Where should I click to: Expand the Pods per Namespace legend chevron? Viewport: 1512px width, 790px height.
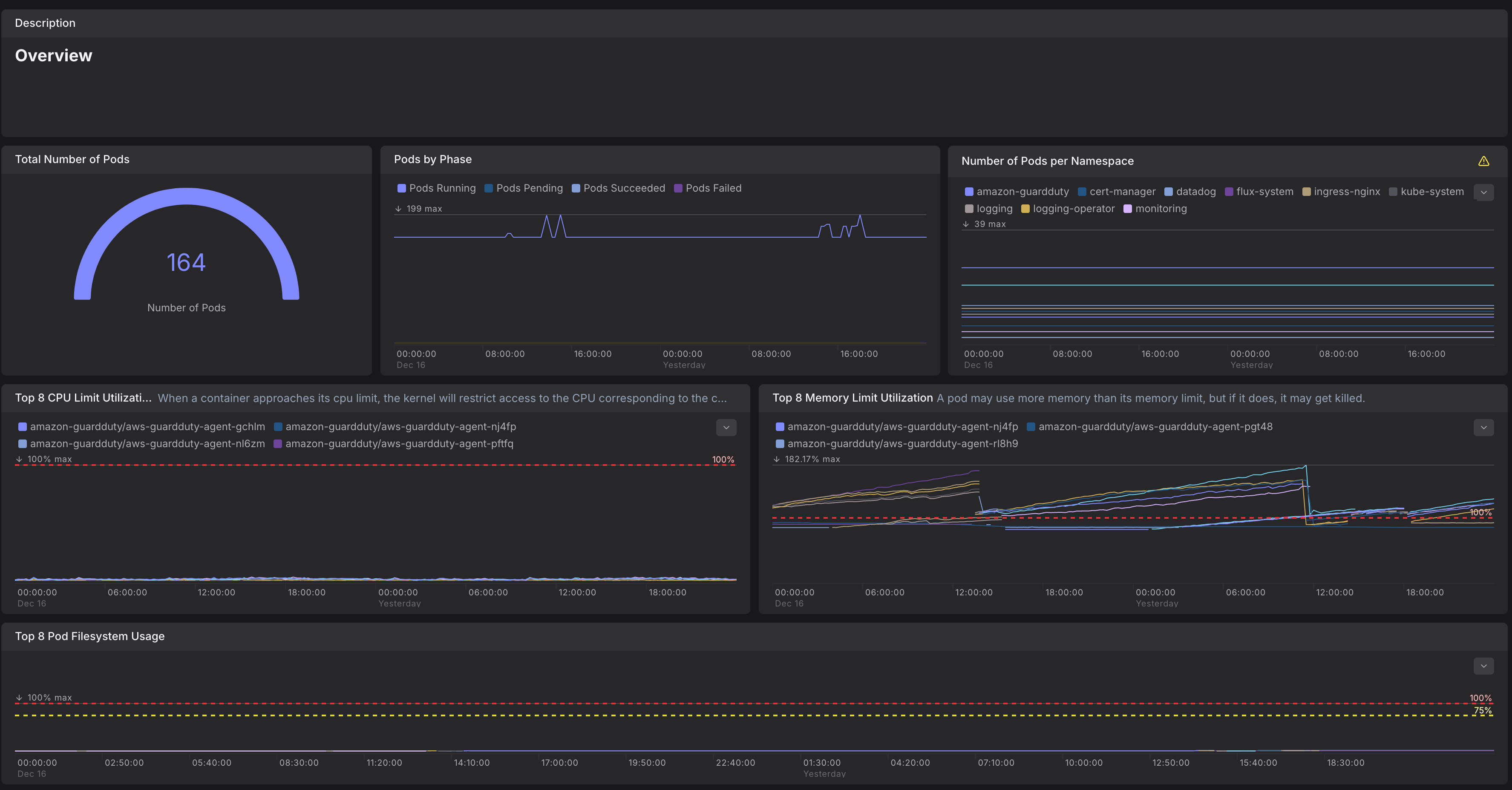1483,192
